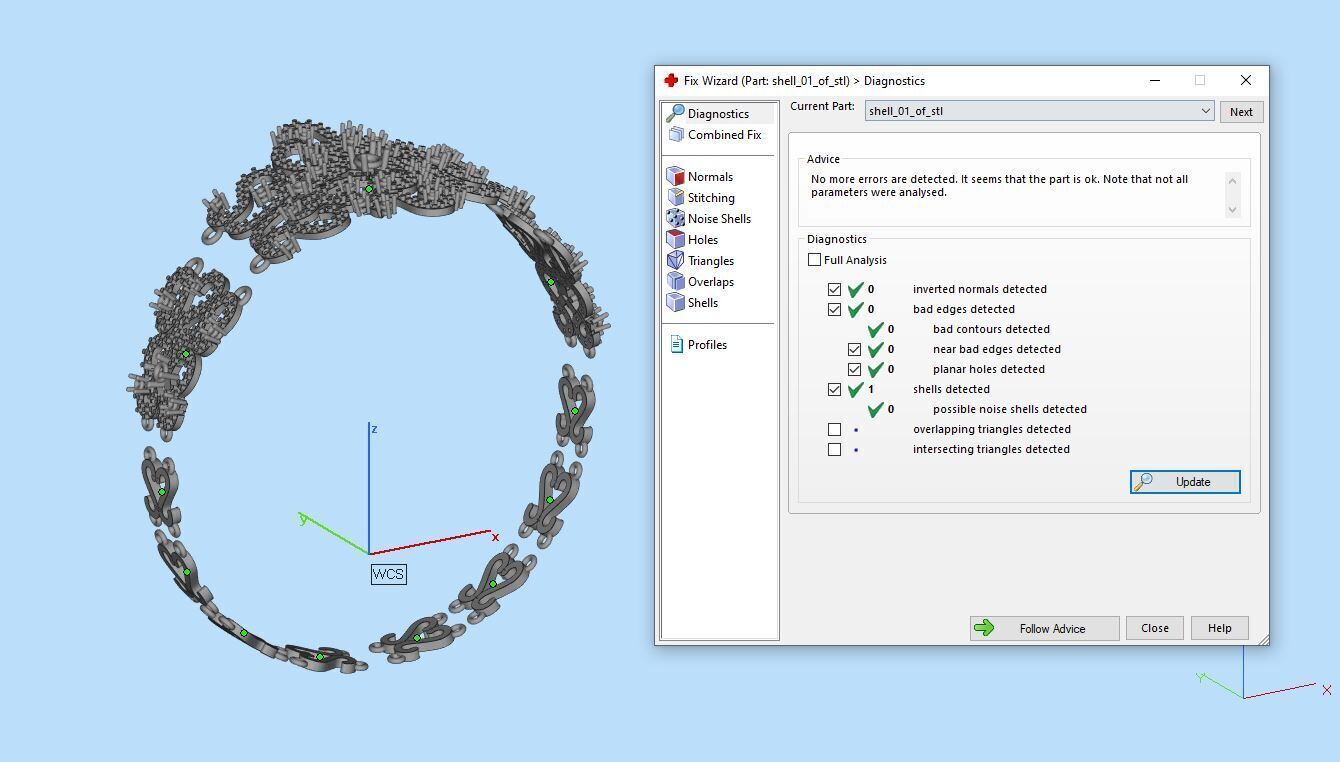
Task: Open the Profiles page
Action: point(707,345)
